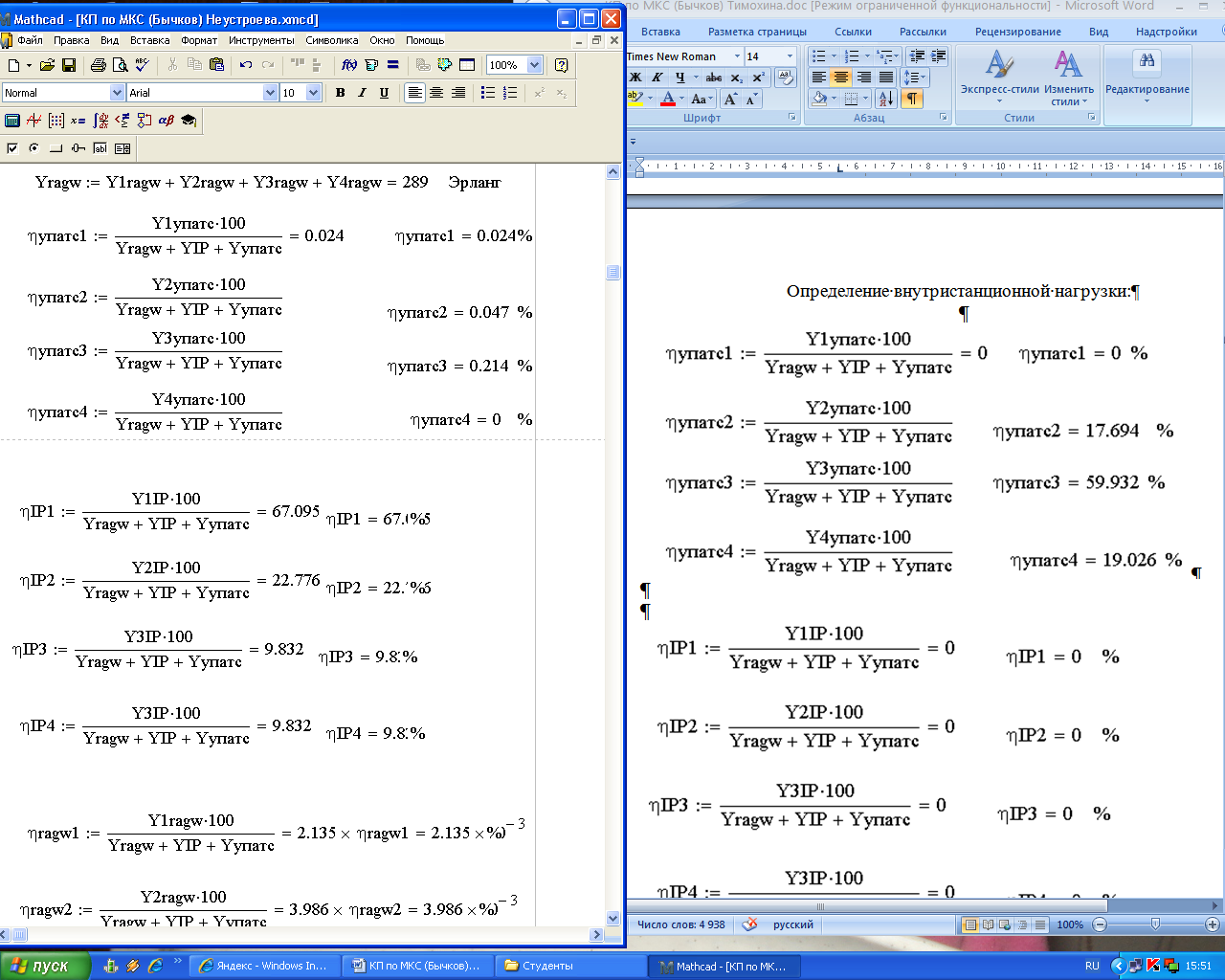This screenshot has width=1225, height=980.
Task: Open Символика menu in Mathcad
Action: pos(331,40)
